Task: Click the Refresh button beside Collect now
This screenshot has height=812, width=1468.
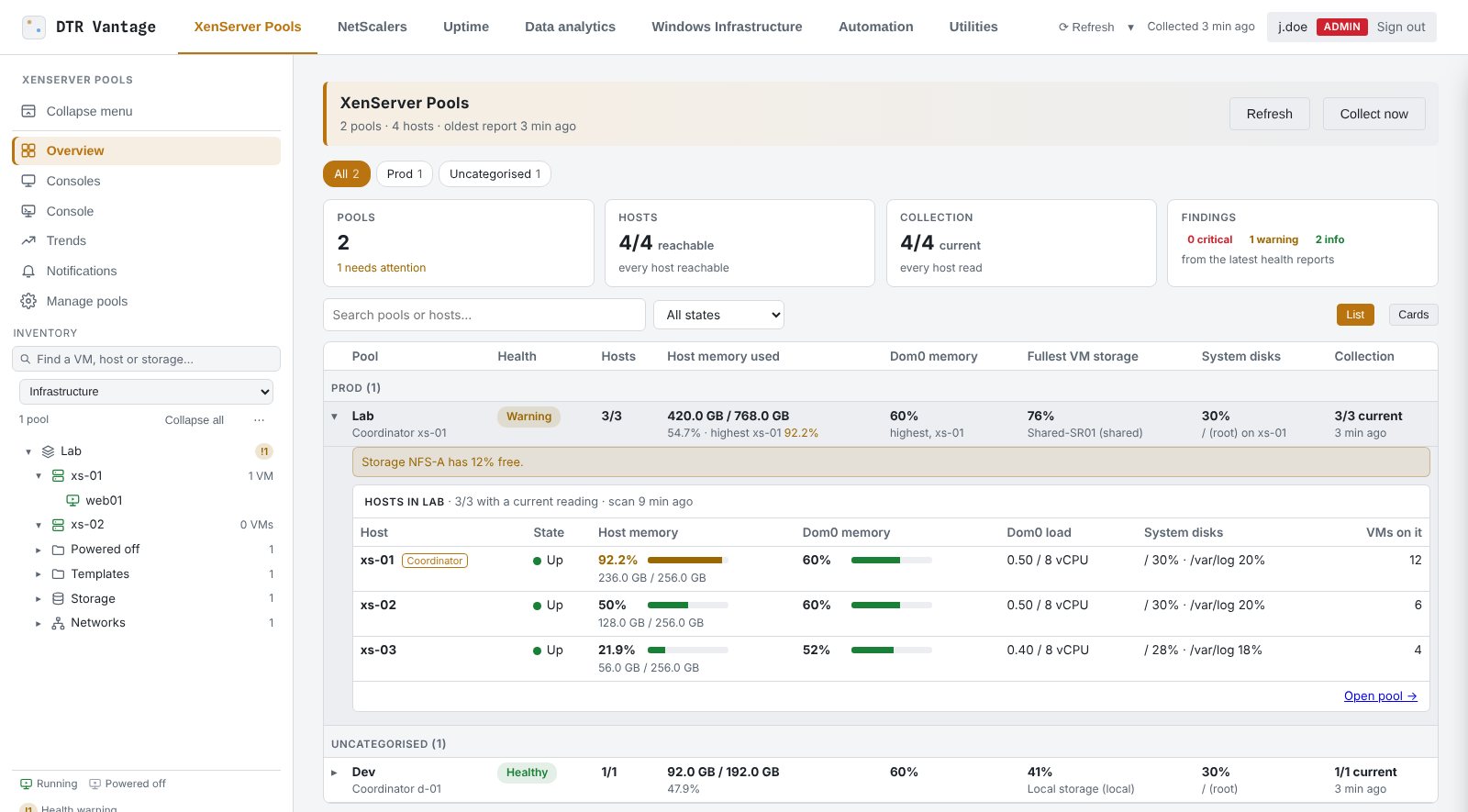Action: tap(1269, 114)
